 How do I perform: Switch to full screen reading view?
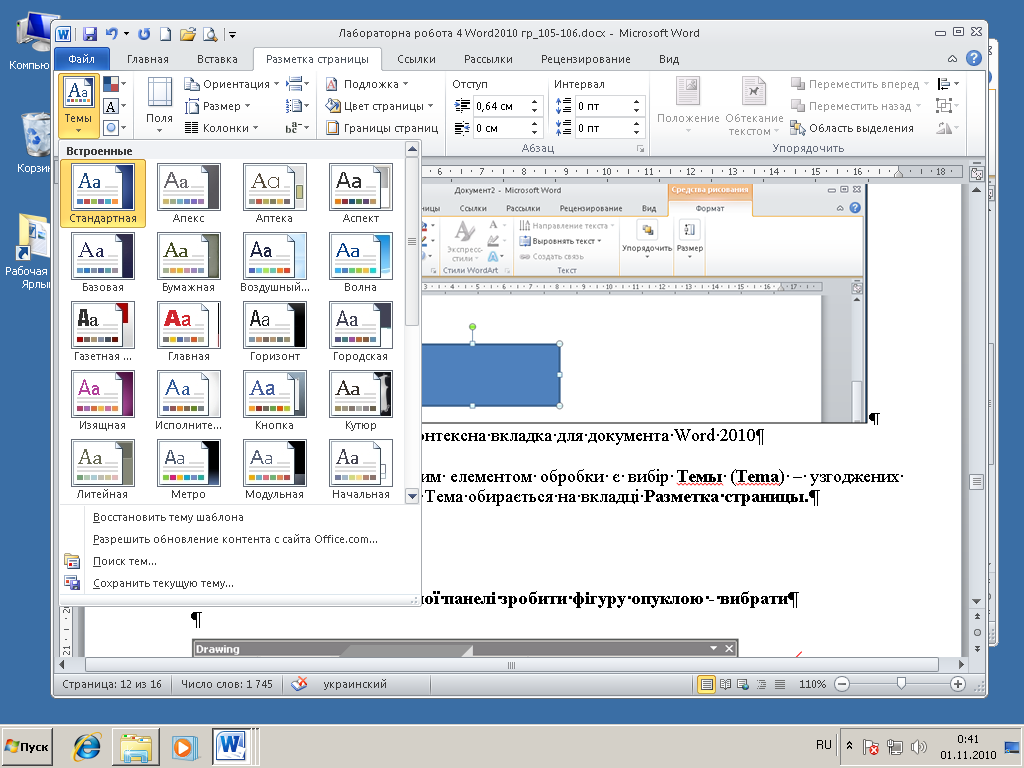725,684
